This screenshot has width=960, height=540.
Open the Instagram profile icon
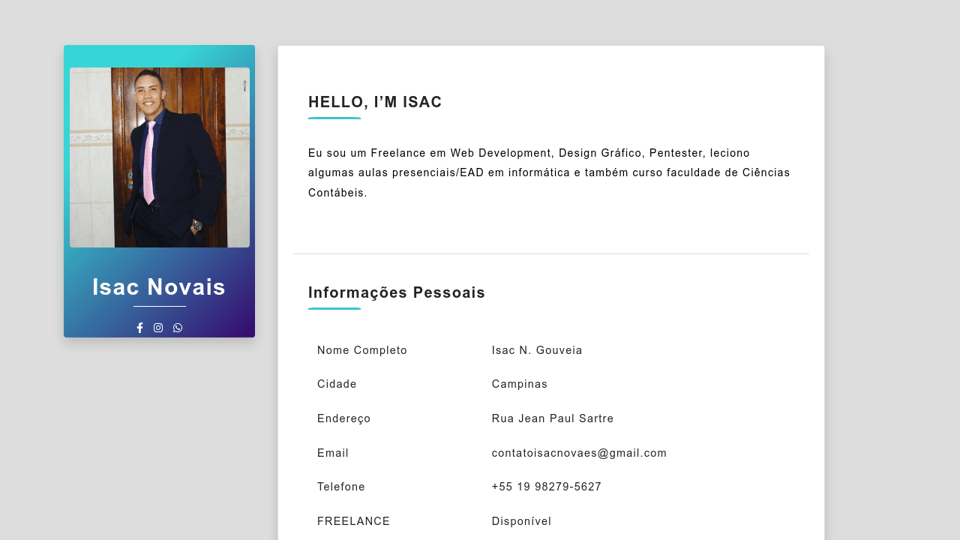tap(158, 328)
